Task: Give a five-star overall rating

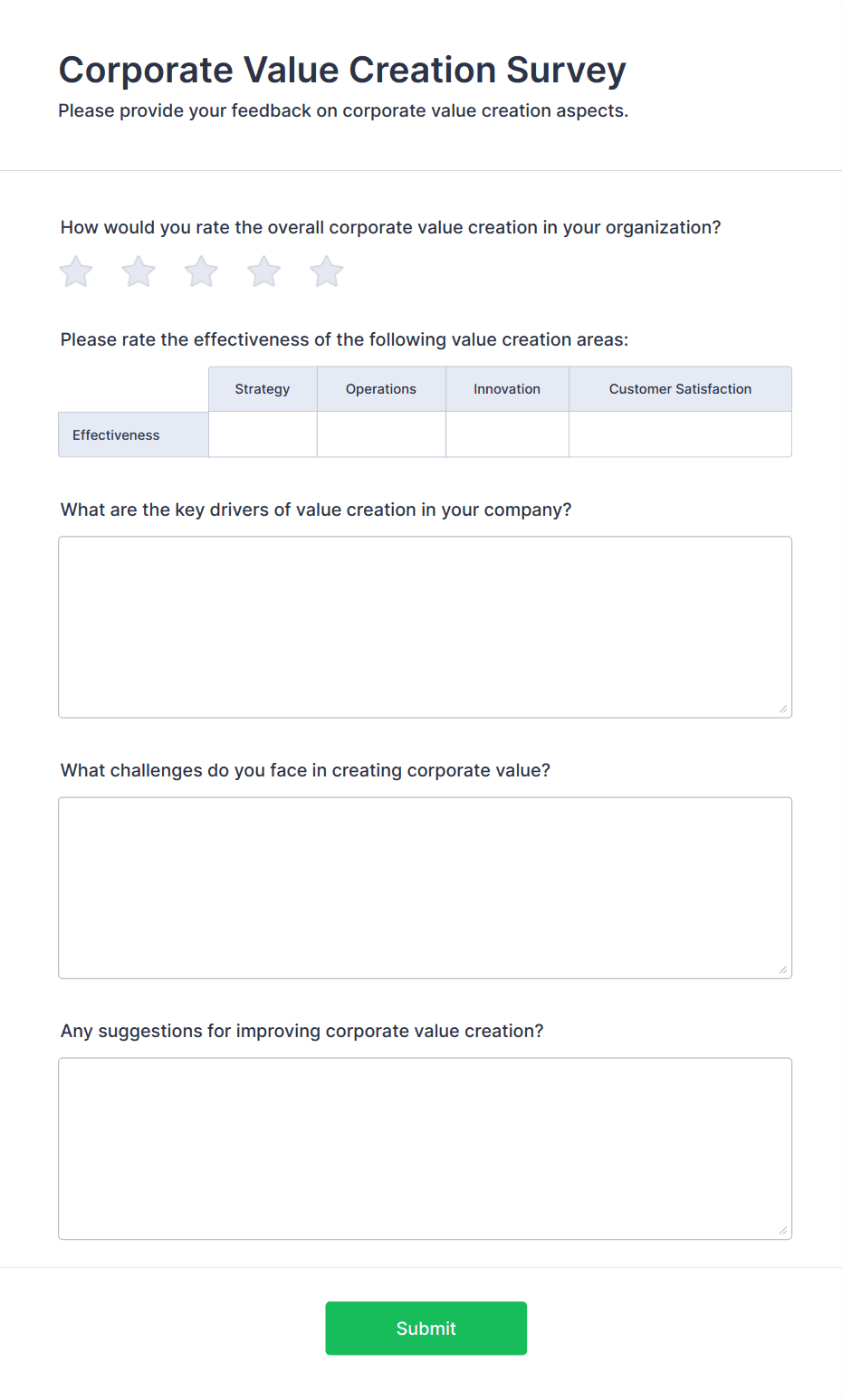Action: [x=326, y=271]
